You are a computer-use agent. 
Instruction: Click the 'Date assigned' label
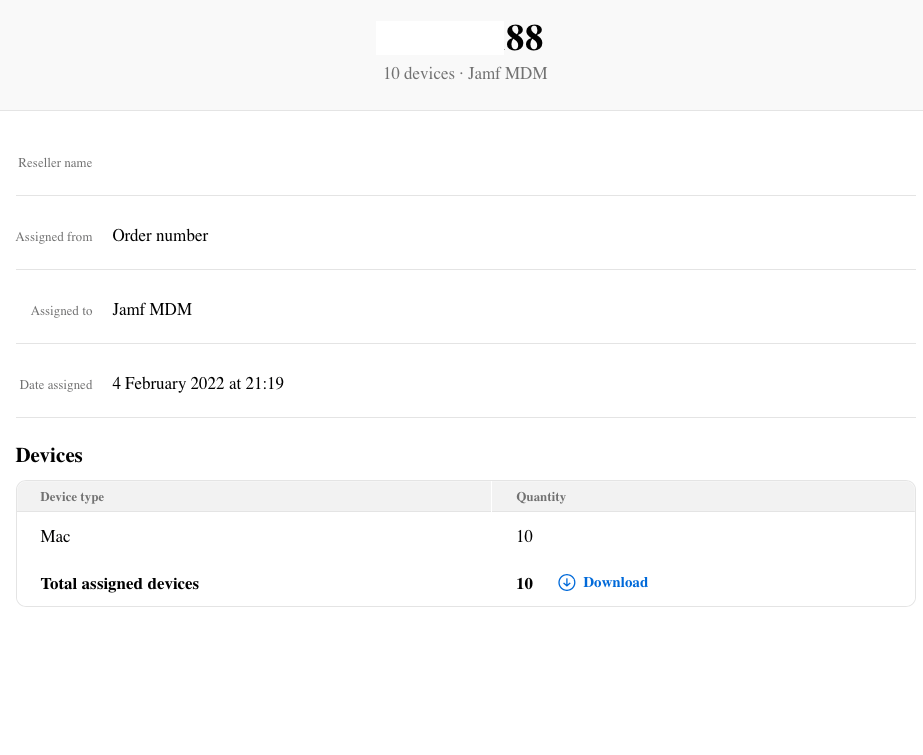pos(56,385)
